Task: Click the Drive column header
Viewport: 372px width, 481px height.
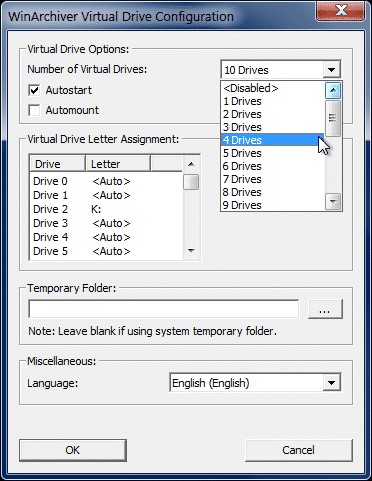Action: (58, 164)
